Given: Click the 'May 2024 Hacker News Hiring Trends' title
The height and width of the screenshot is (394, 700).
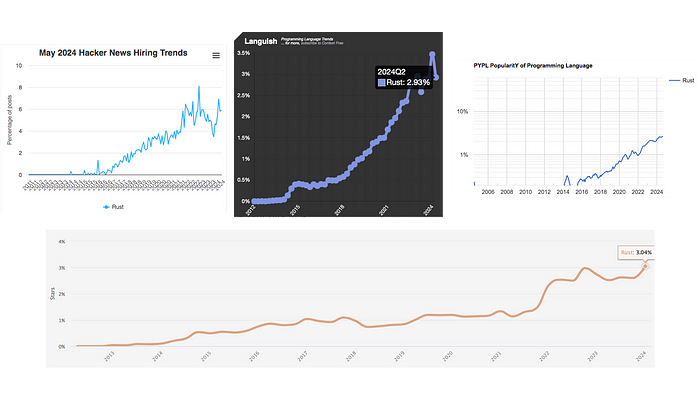Looking at the screenshot, I should pos(113,53).
